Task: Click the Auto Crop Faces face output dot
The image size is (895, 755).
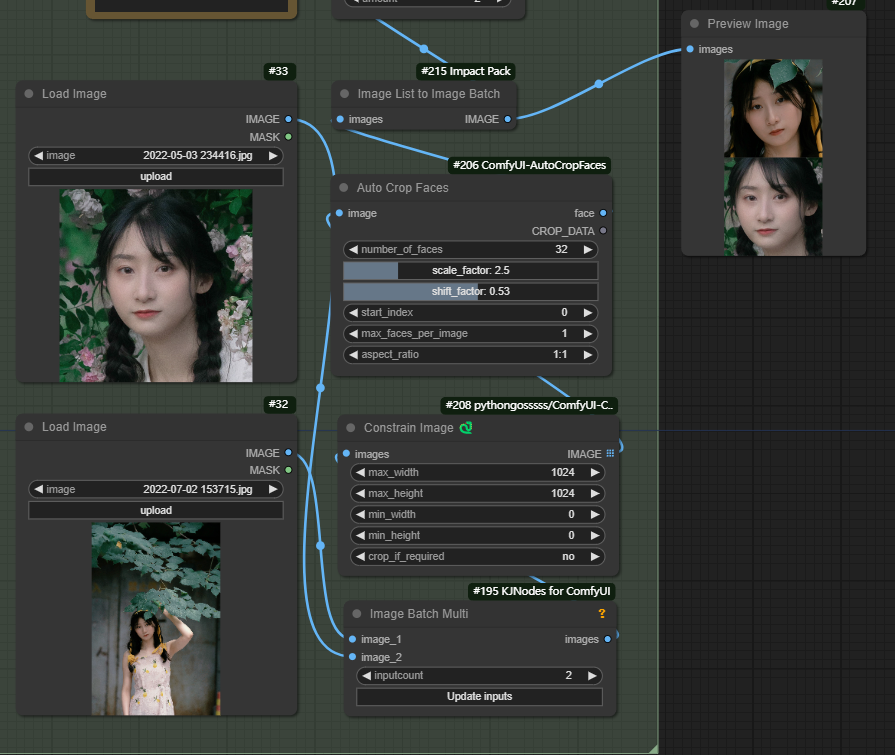Action: pos(603,213)
